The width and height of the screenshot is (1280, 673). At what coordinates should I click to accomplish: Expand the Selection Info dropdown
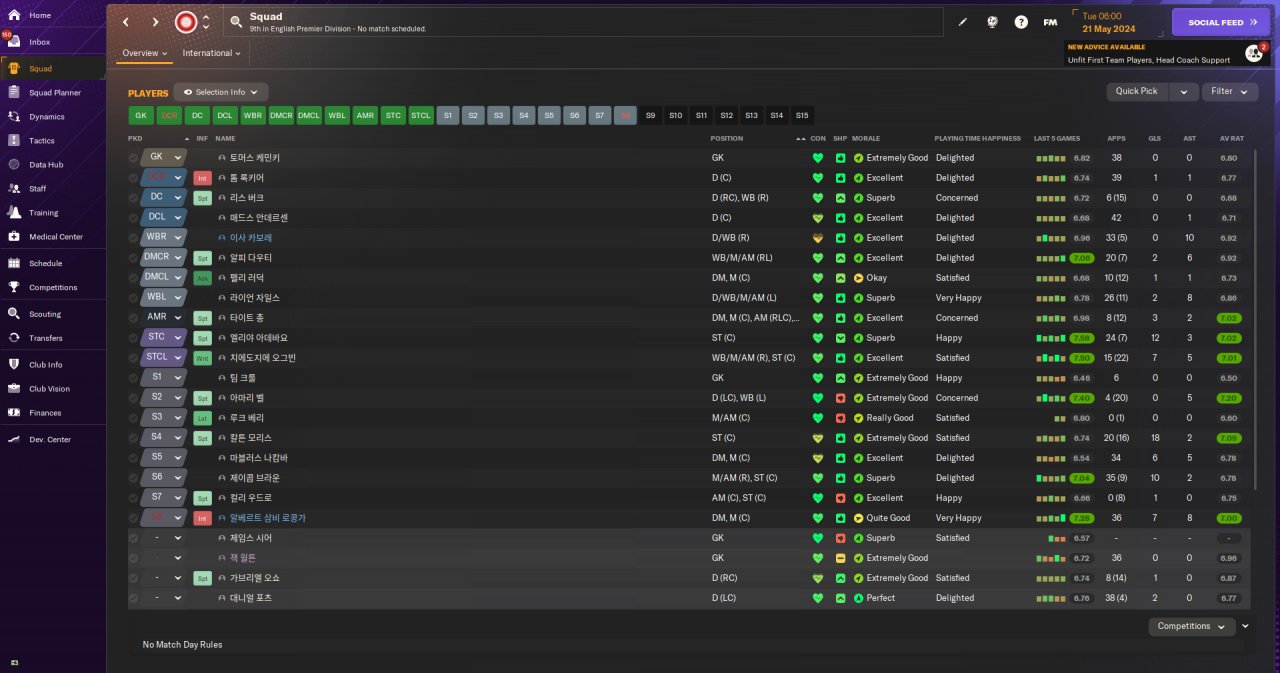pos(221,92)
